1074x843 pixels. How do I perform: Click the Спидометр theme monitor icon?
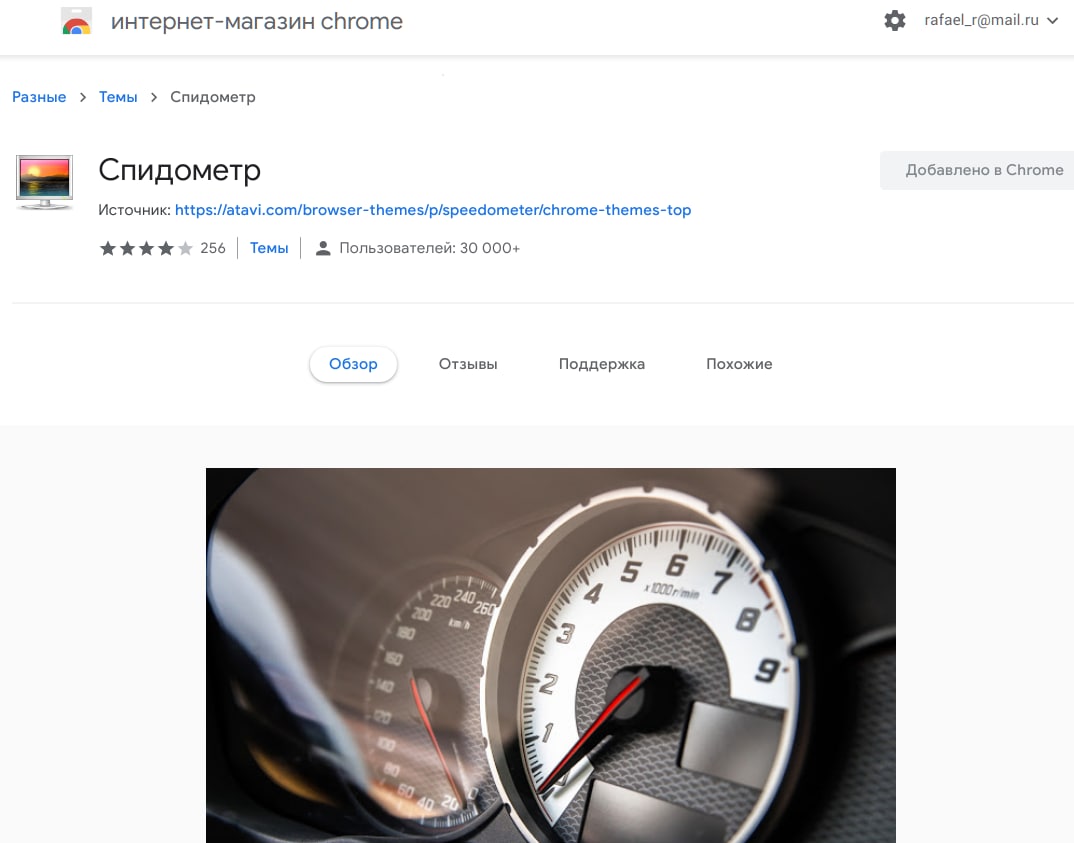tap(45, 182)
